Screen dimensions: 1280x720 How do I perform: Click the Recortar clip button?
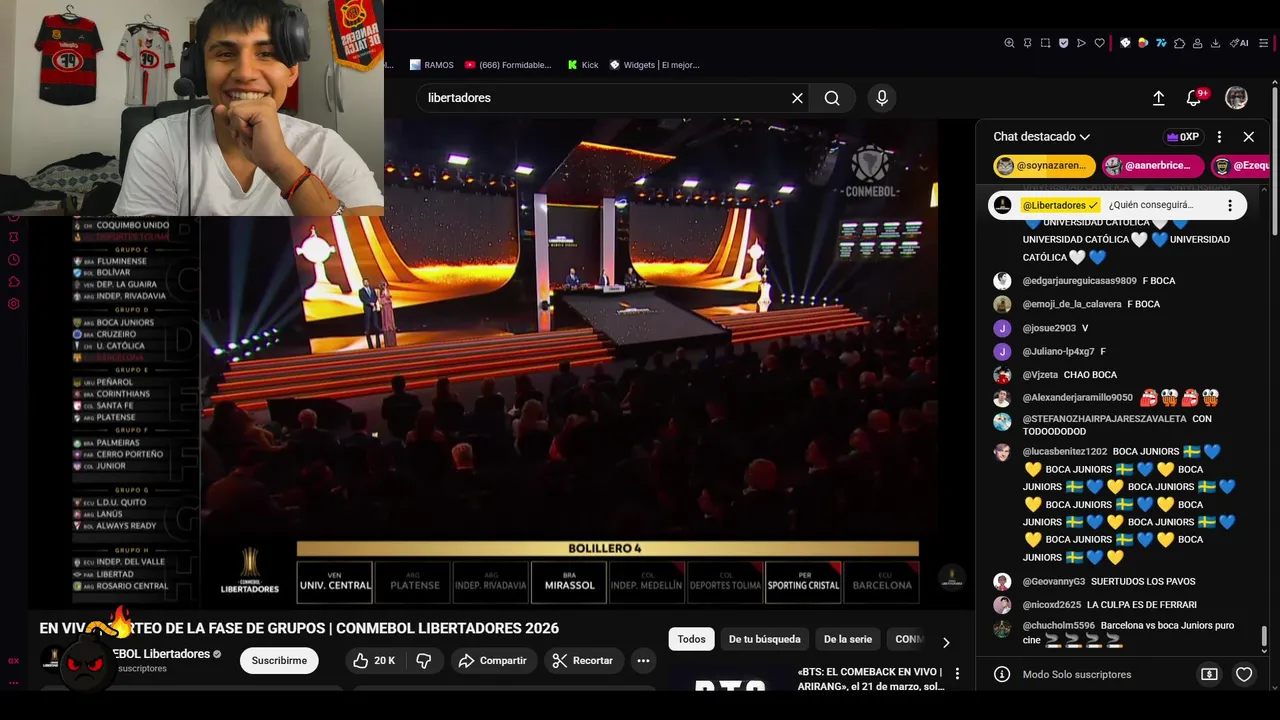tap(583, 660)
